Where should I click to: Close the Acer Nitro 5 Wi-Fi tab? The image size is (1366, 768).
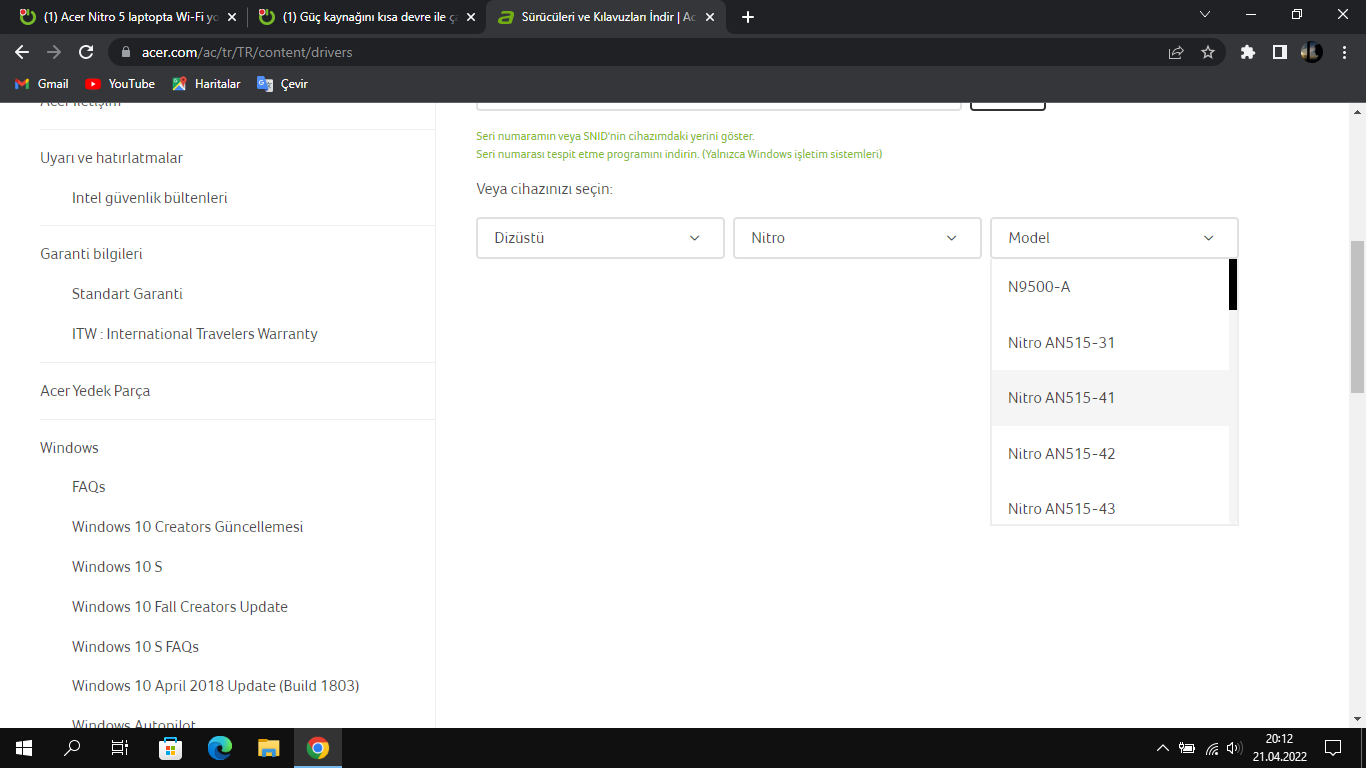click(232, 17)
